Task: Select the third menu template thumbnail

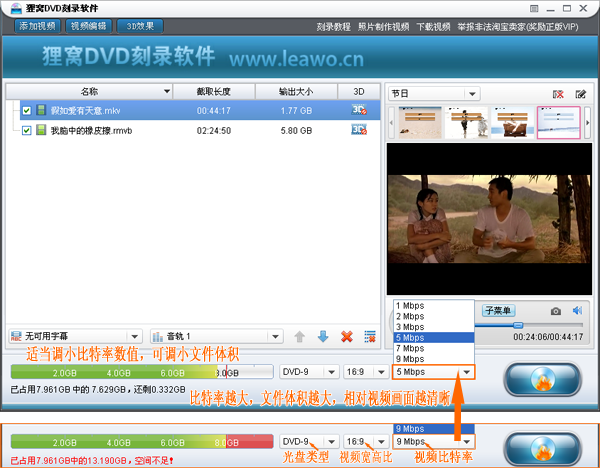Action: (x=512, y=122)
